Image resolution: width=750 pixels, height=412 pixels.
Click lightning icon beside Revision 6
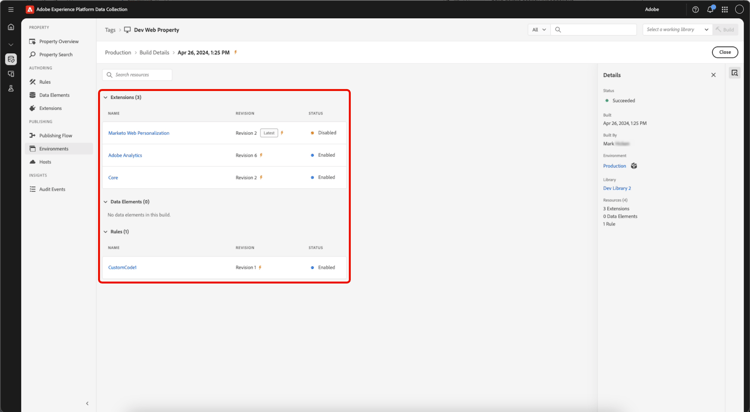(261, 155)
